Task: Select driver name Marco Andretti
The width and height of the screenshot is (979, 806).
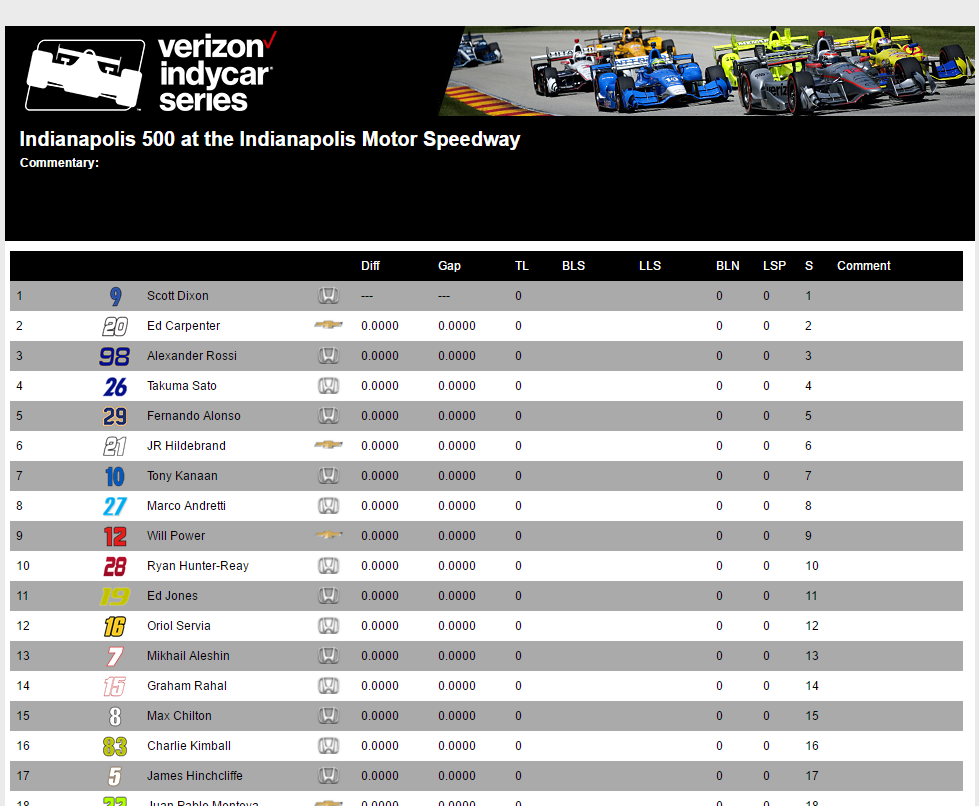Action: 186,506
